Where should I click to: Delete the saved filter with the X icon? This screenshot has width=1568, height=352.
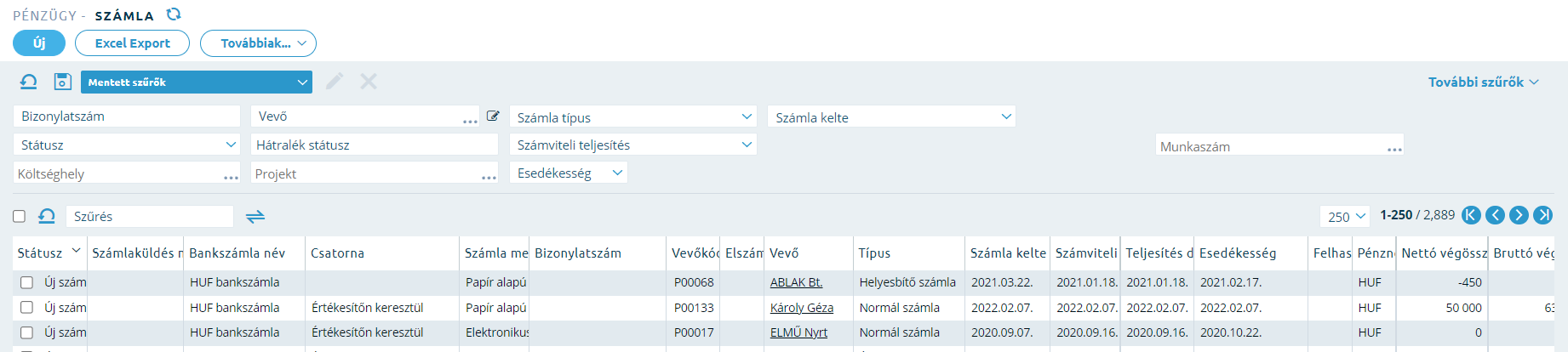369,82
